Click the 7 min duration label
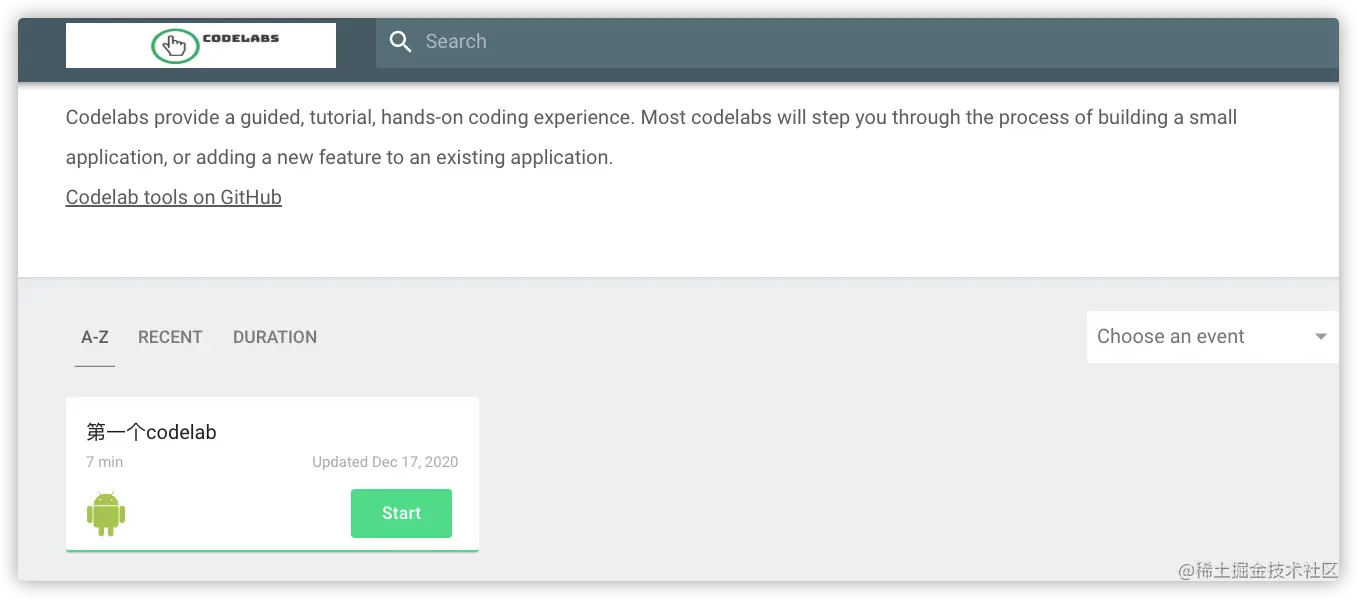The image size is (1357, 599). (x=105, y=462)
